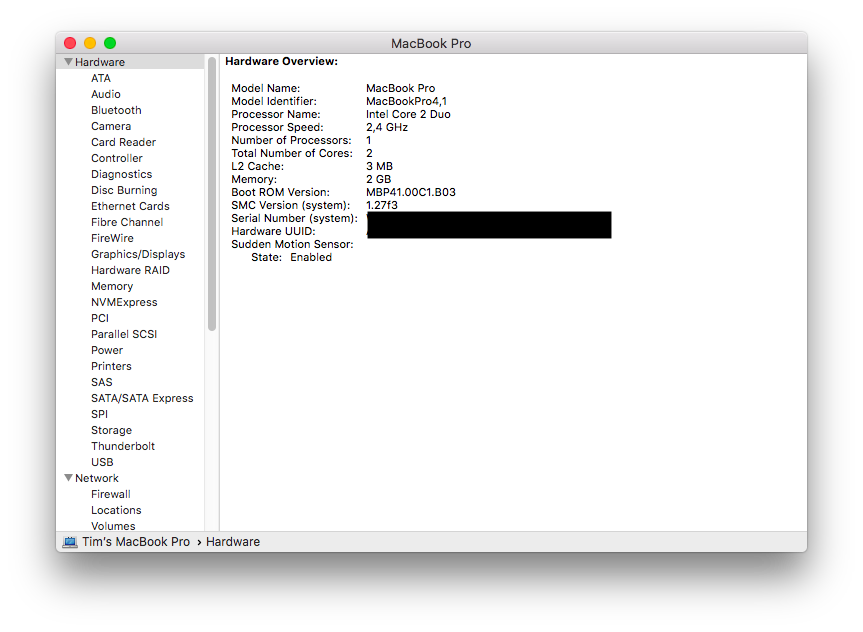Image resolution: width=863 pixels, height=632 pixels.
Task: Click the sidebar vertical scrollbar
Action: (x=212, y=194)
